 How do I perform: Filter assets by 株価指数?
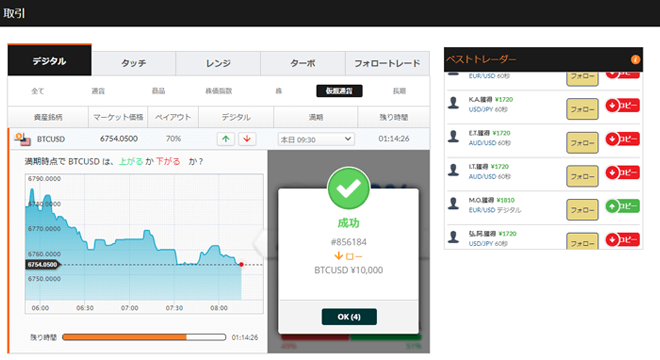[x=218, y=91]
